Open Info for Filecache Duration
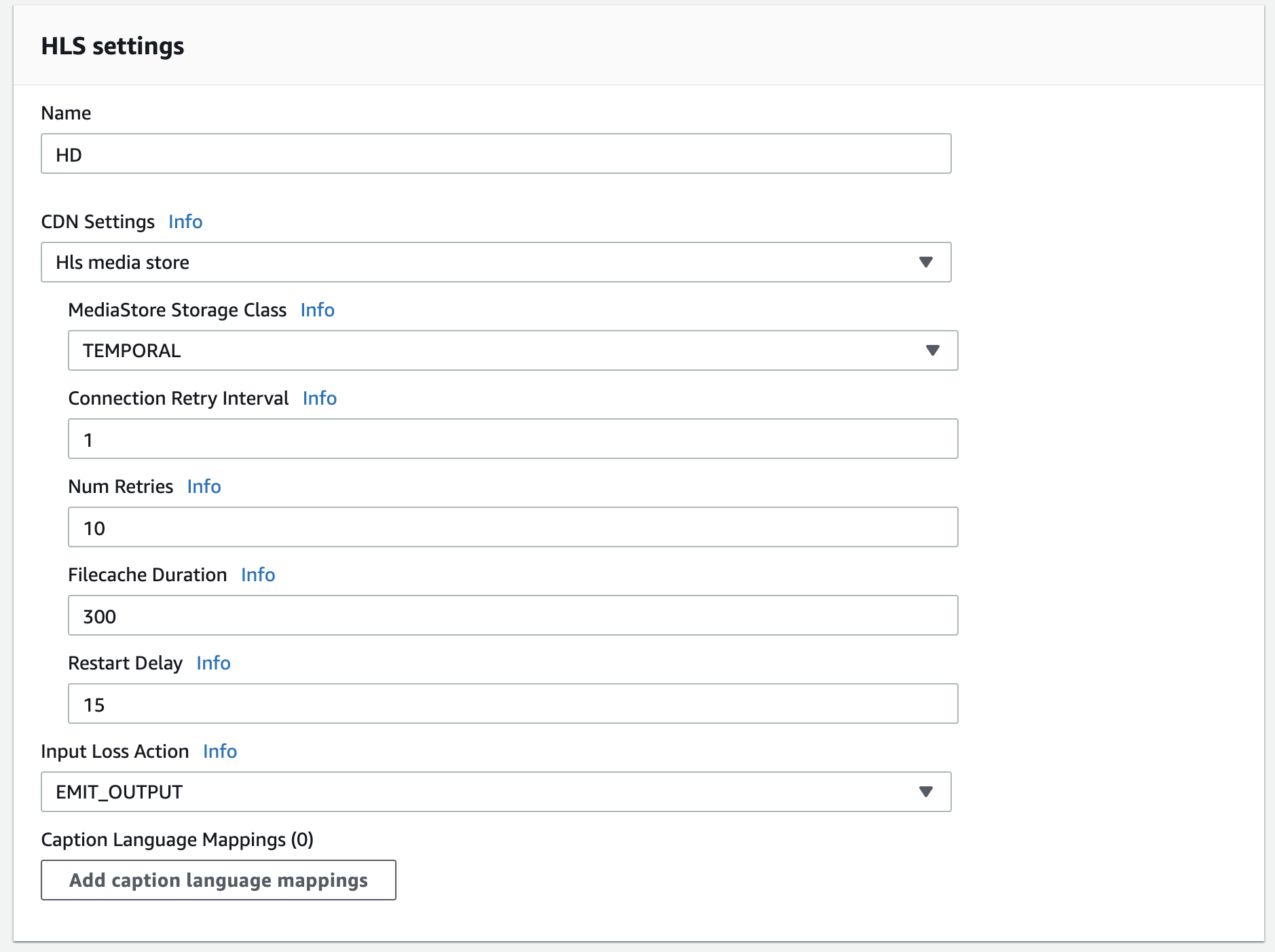The height and width of the screenshot is (952, 1275). [x=258, y=575]
